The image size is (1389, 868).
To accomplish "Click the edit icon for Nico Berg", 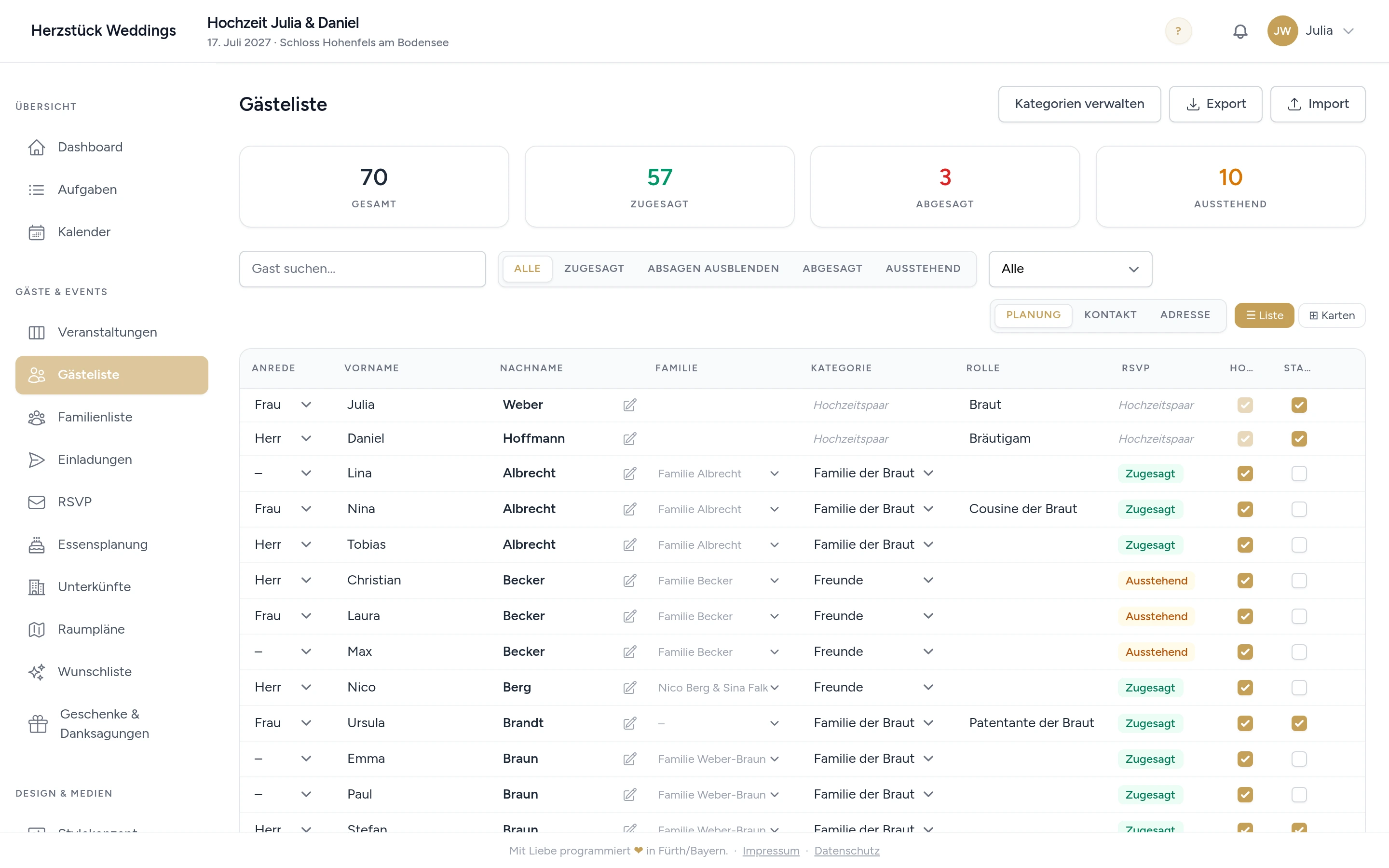I will [x=630, y=688].
